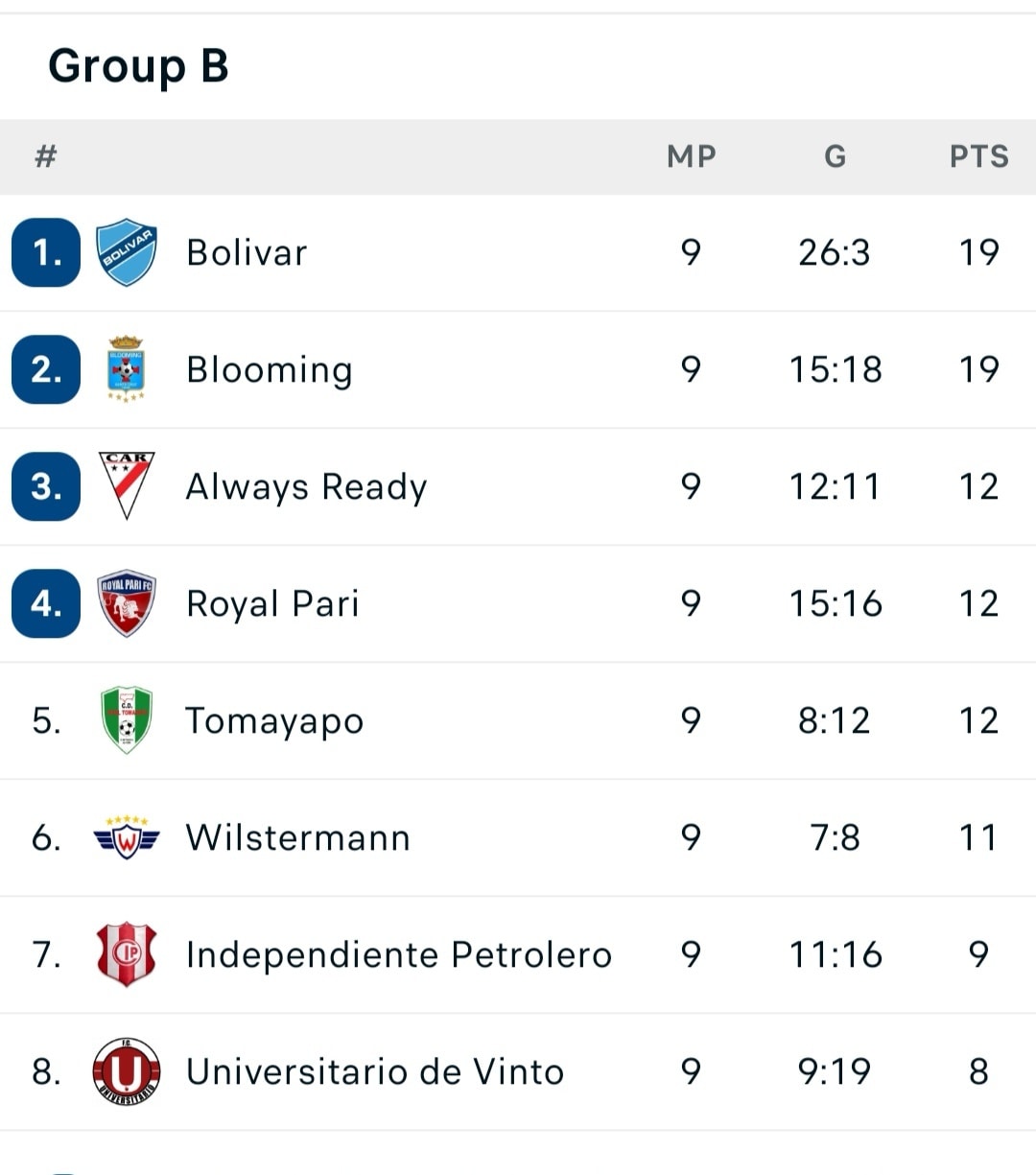Click Bolivar's 26:3 goals score
This screenshot has width=1036, height=1175.
(835, 253)
